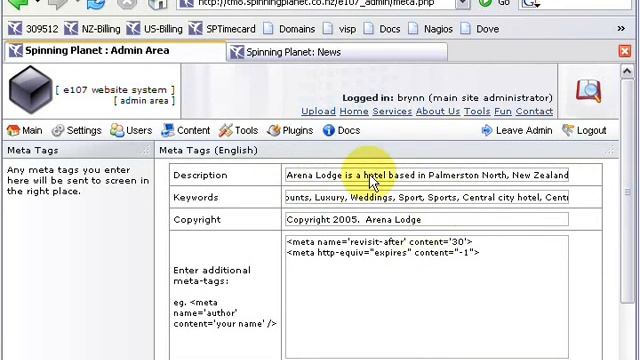Screen dimensions: 640x360
Task: Open the visp bookmark
Action: tap(339, 29)
